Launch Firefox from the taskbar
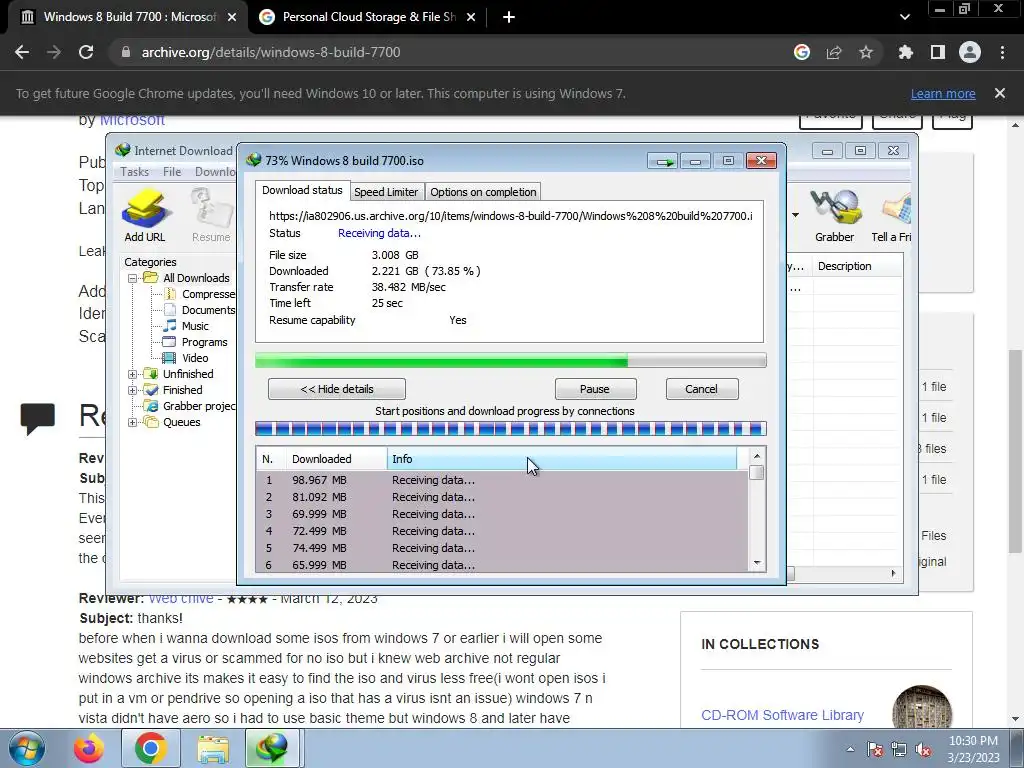Viewport: 1024px width, 768px height. pos(88,748)
